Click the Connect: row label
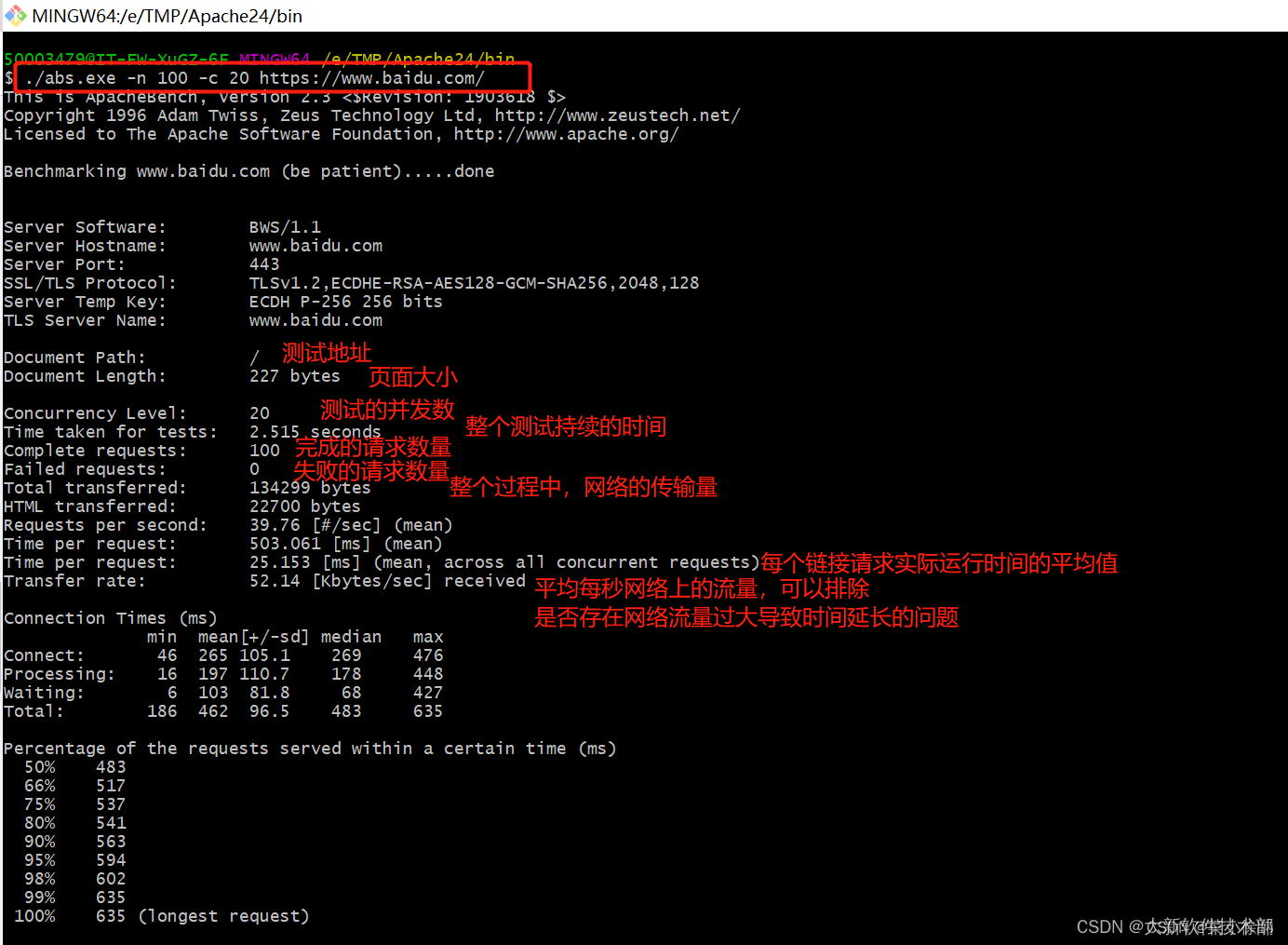This screenshot has width=1288, height=945. coord(44,655)
